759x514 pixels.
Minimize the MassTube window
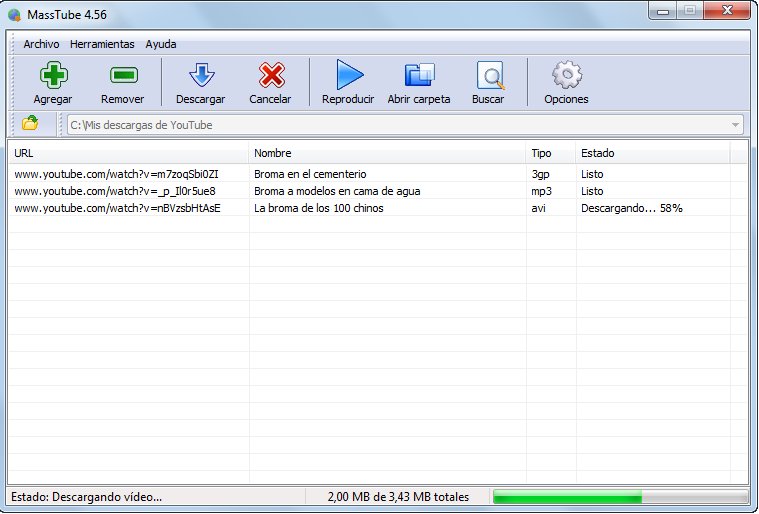tap(663, 11)
